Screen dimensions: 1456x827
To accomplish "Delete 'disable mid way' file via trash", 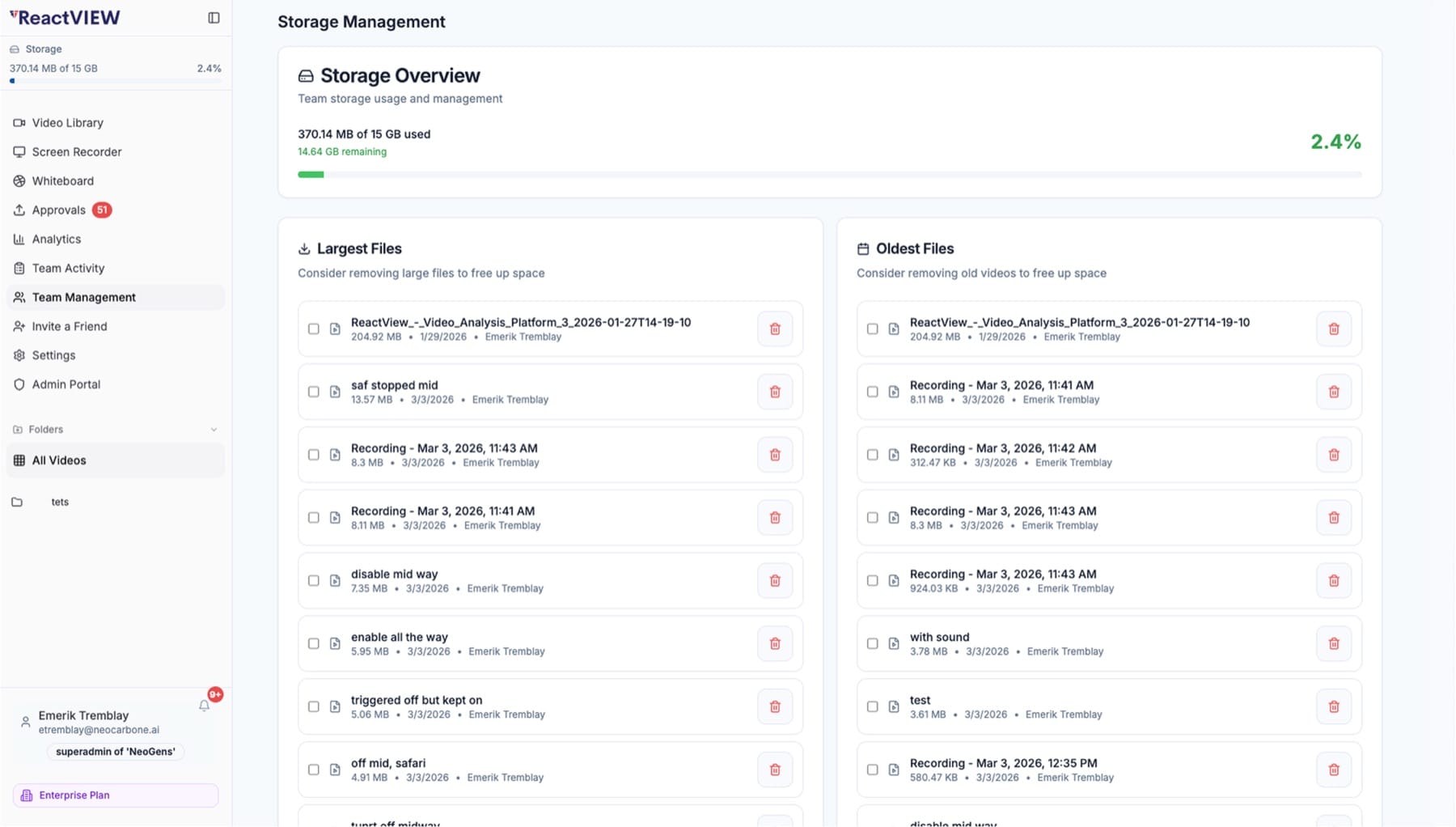I will (x=775, y=581).
